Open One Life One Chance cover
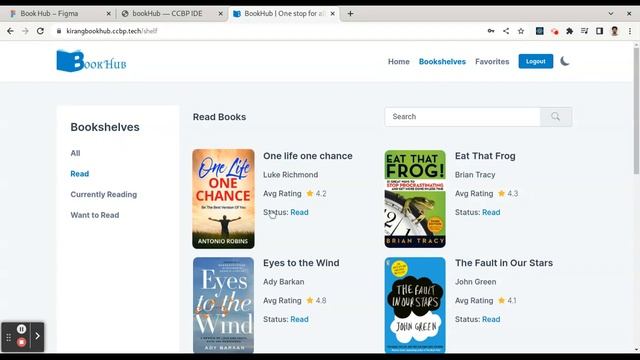 (x=223, y=199)
